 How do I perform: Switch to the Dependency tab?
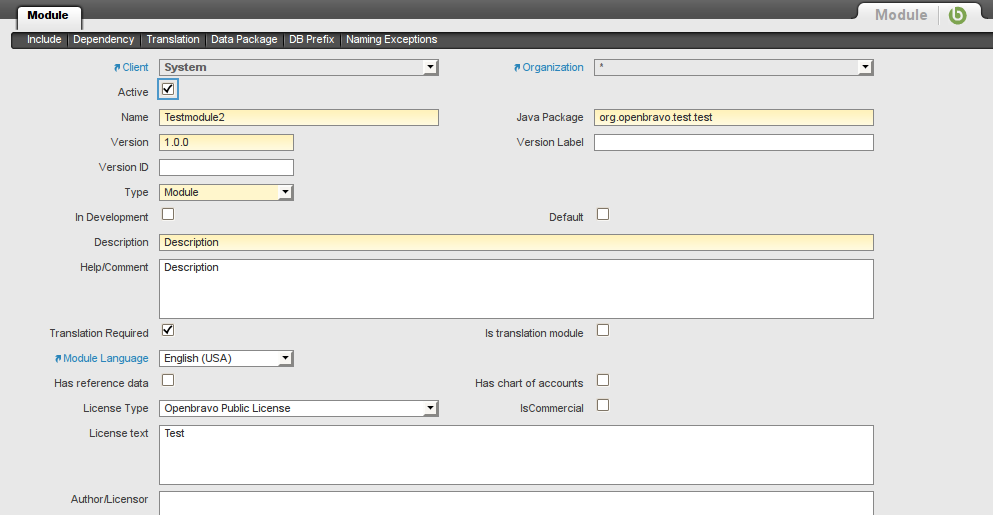coord(103,40)
